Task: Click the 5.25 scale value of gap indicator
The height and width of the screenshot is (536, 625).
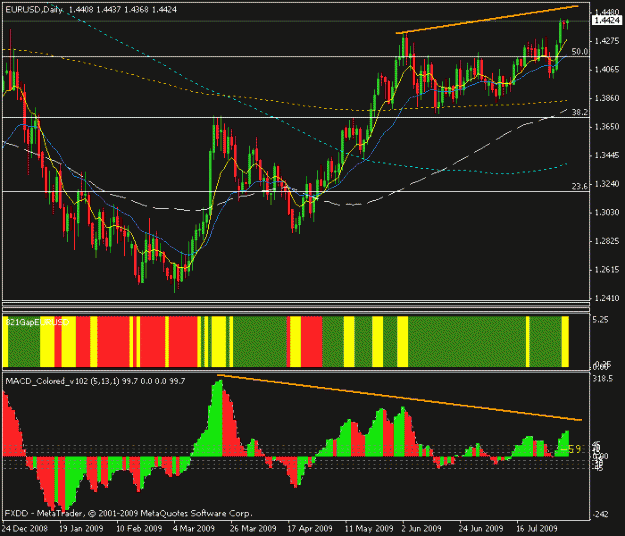Action: coord(601,320)
